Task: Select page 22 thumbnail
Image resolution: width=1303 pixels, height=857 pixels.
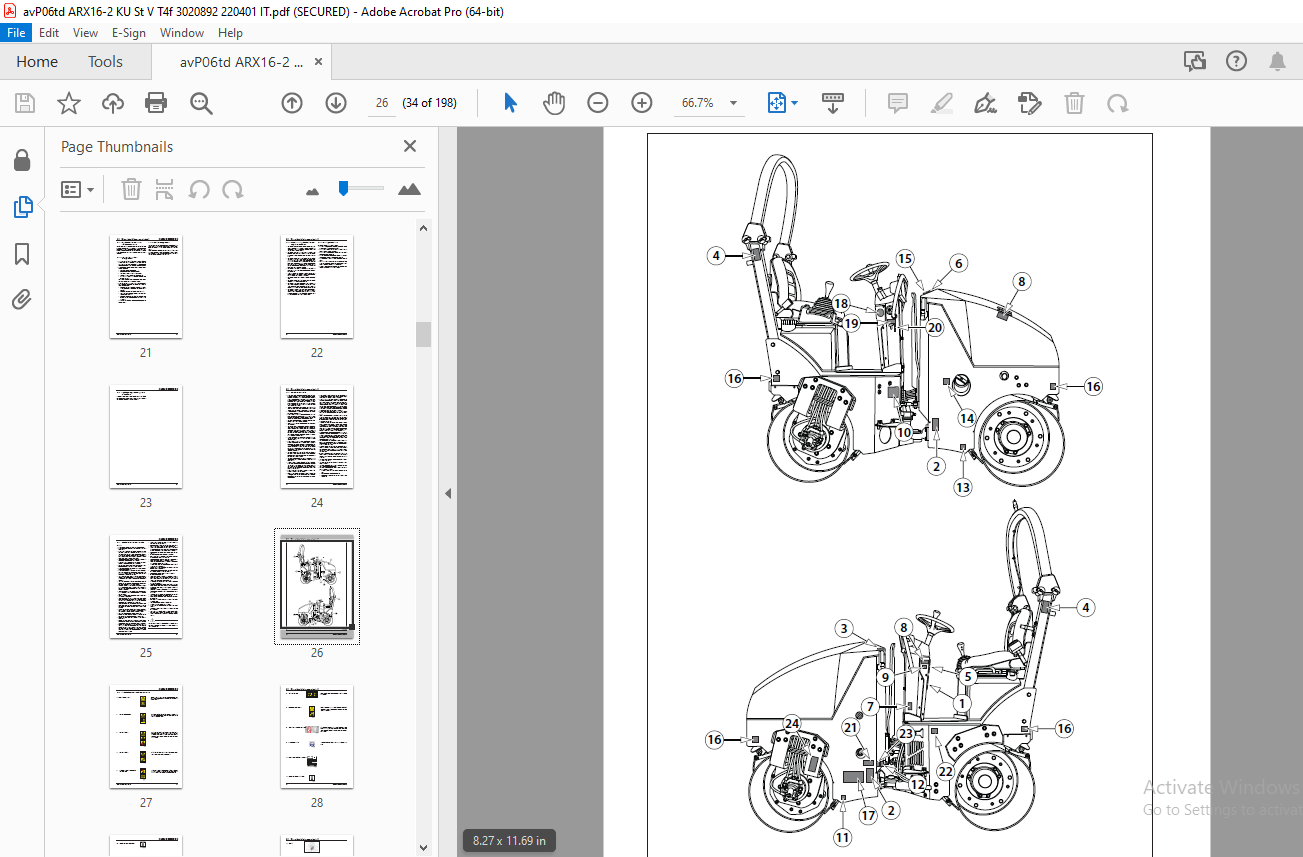Action: pos(317,288)
